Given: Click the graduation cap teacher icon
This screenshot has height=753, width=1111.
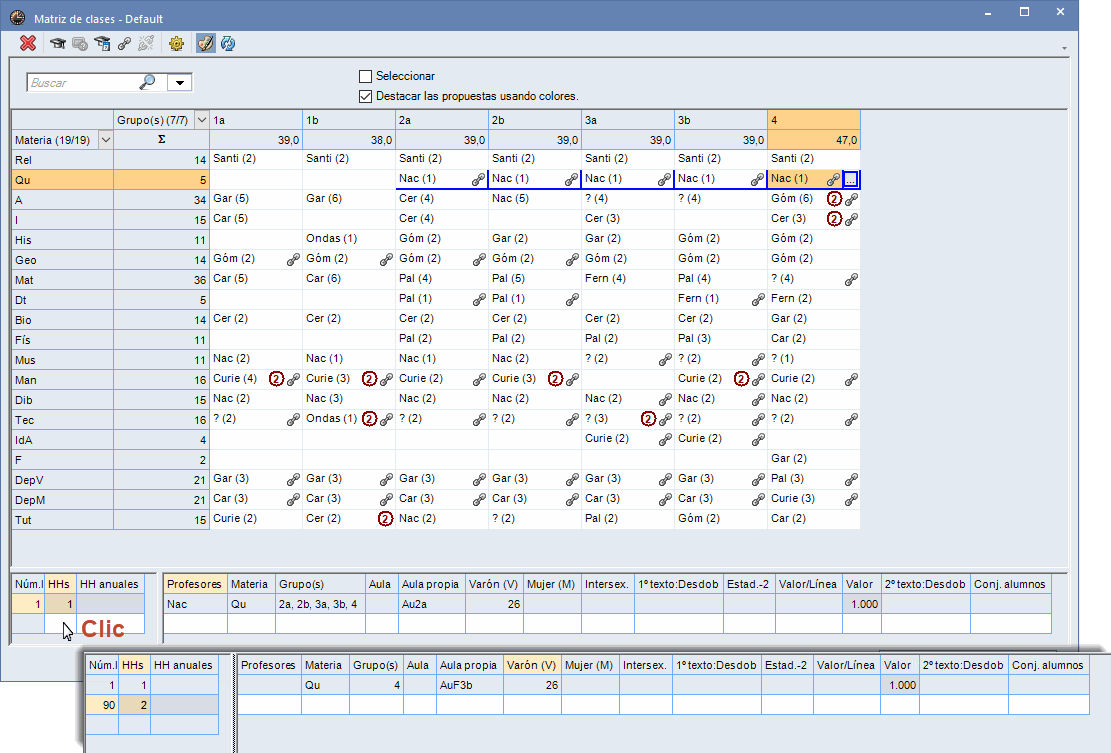Looking at the screenshot, I should [x=57, y=44].
